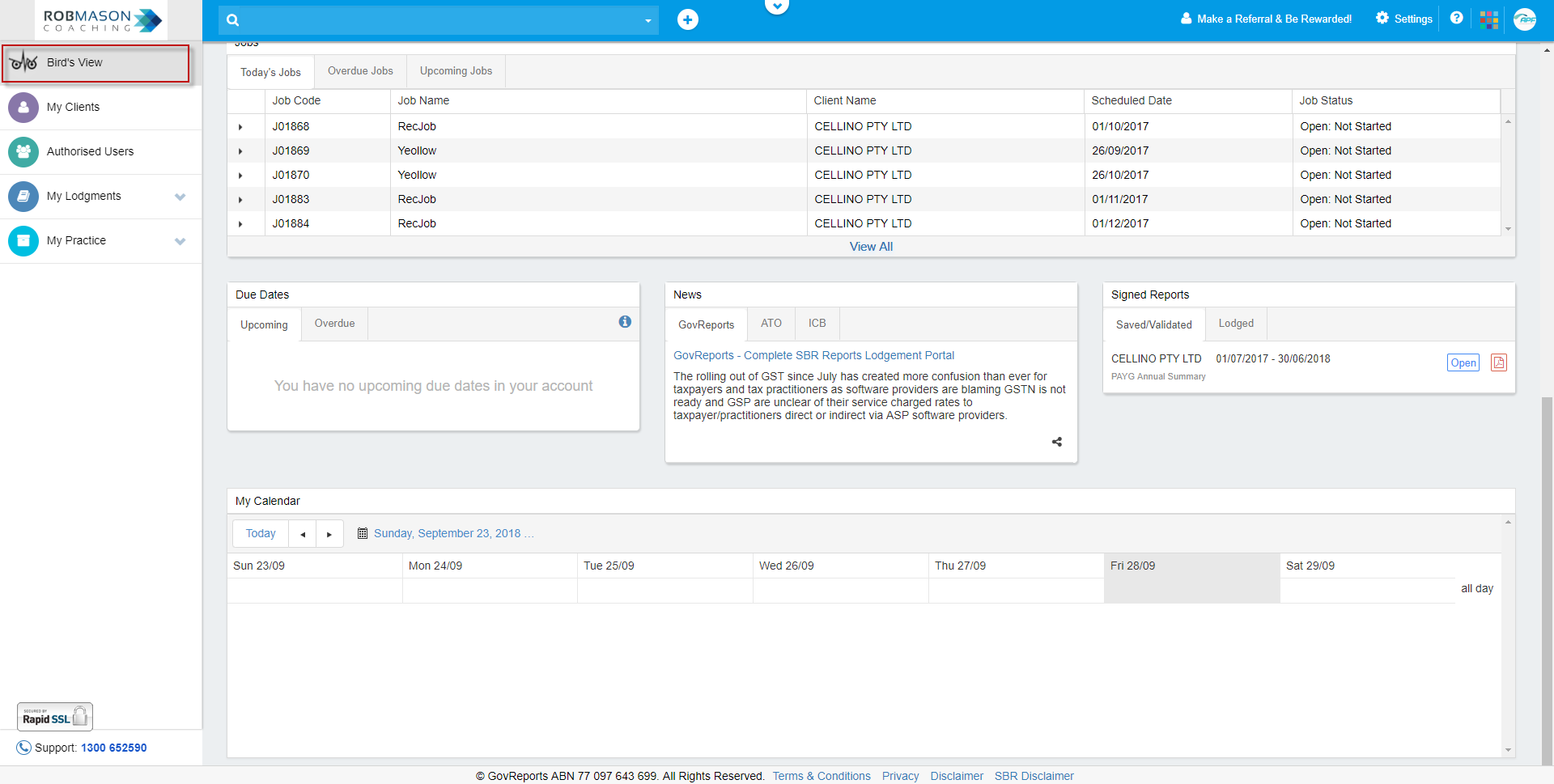Open SBR Disclaimer footer link
The width and height of the screenshot is (1554, 784).
pyautogui.click(x=1034, y=776)
